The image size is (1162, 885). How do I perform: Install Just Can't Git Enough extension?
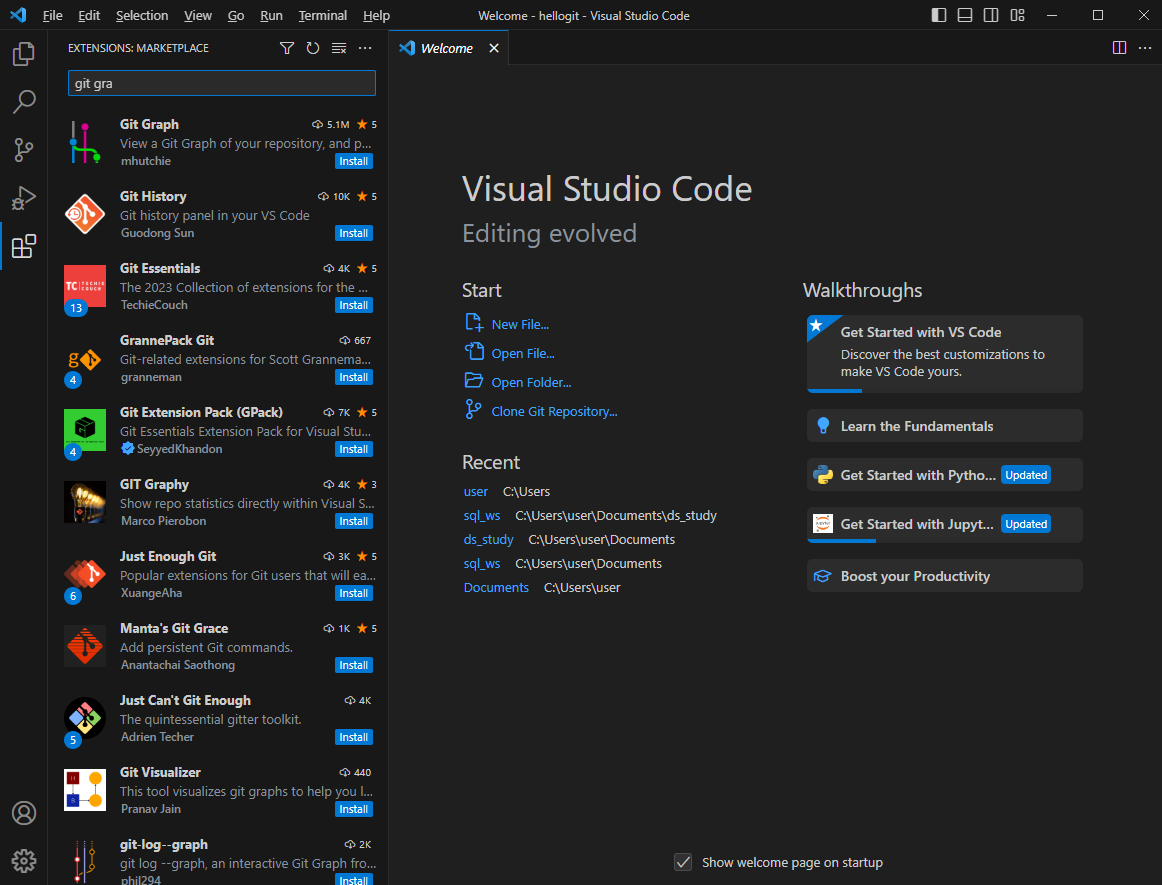[x=353, y=737]
